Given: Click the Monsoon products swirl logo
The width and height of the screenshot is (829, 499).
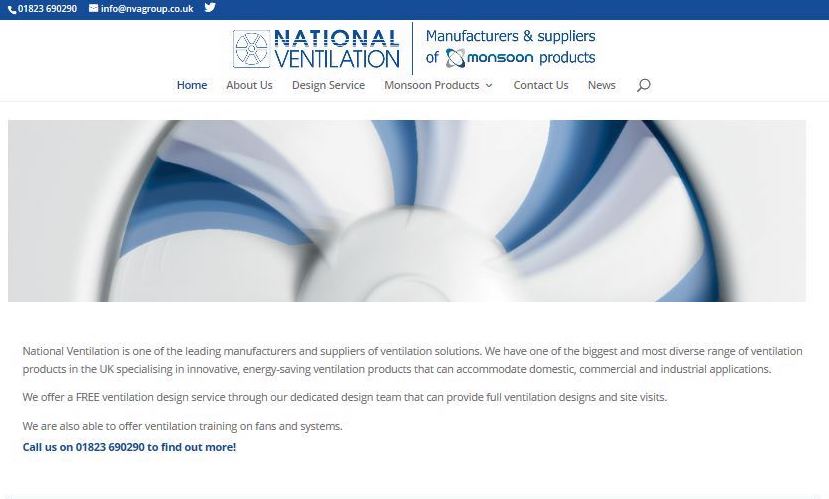Looking at the screenshot, I should [455, 58].
